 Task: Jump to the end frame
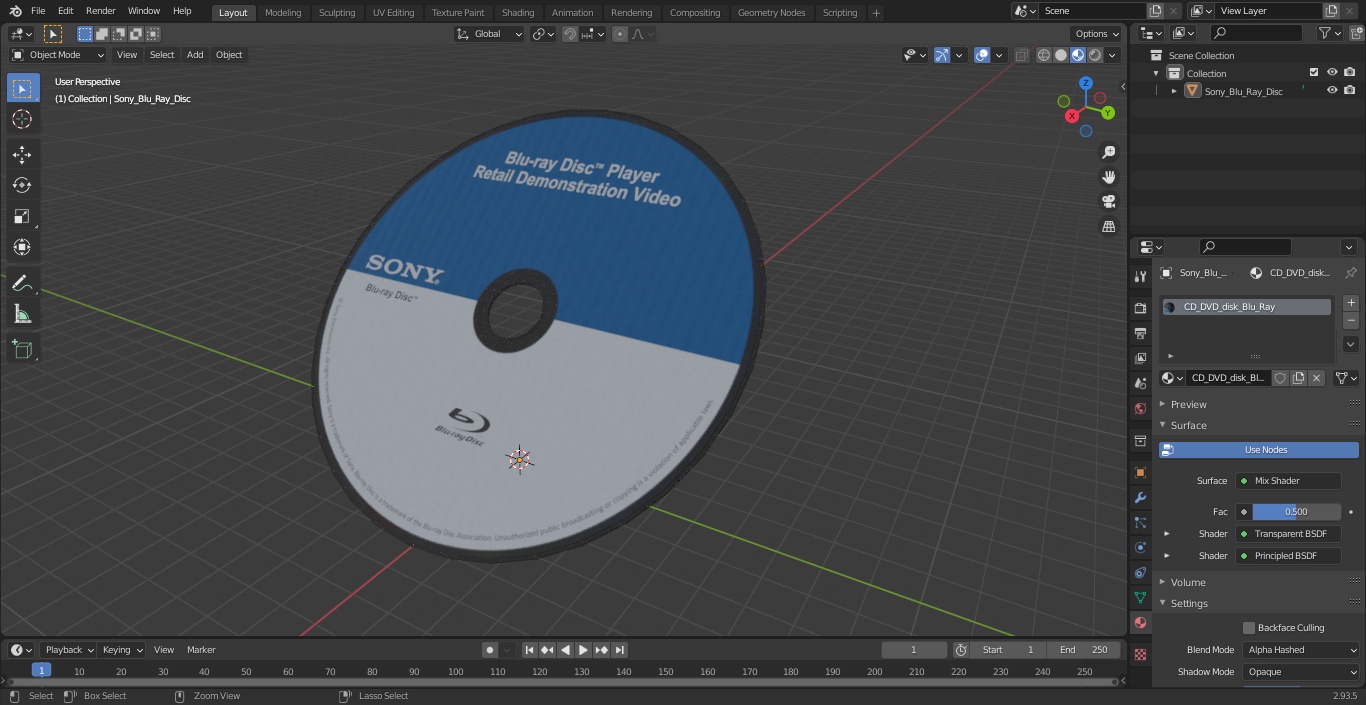pos(620,650)
